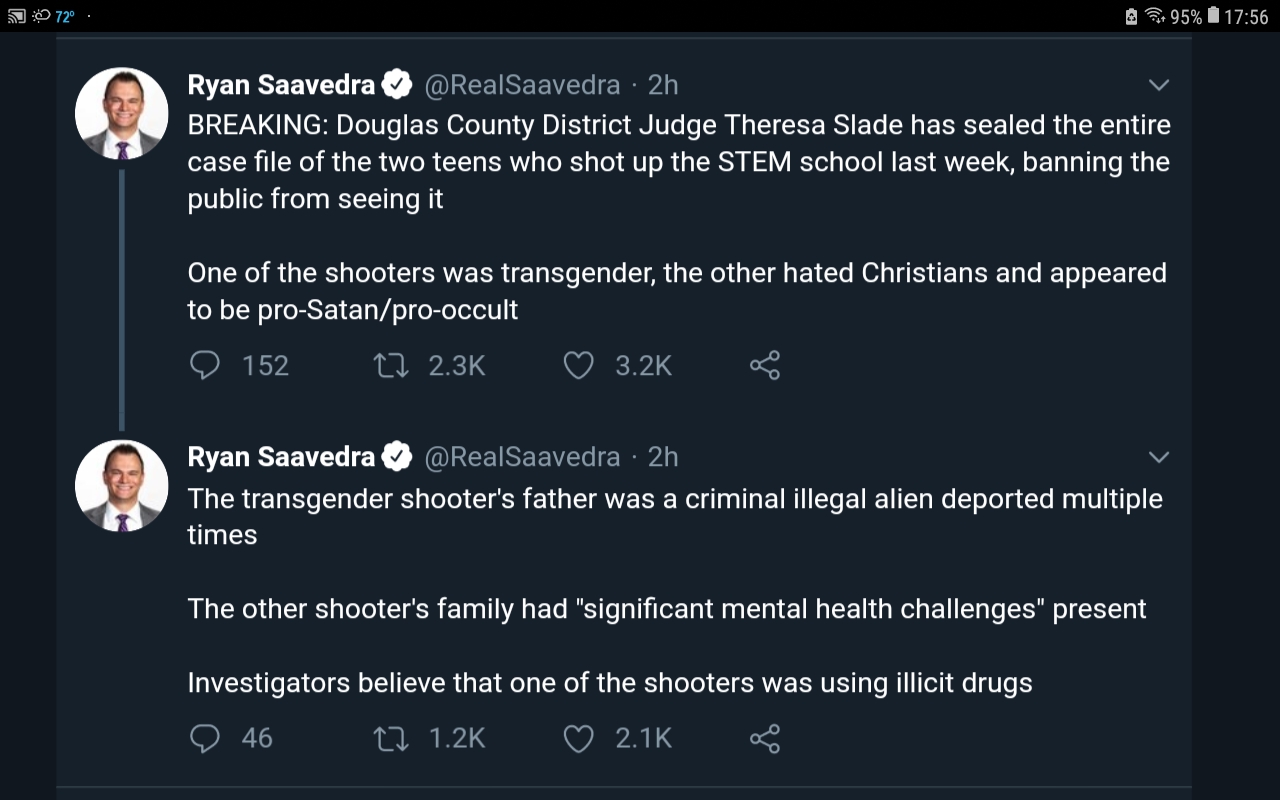1280x800 pixels.
Task: Expand the first tweet's options chevron
Action: click(x=1159, y=85)
